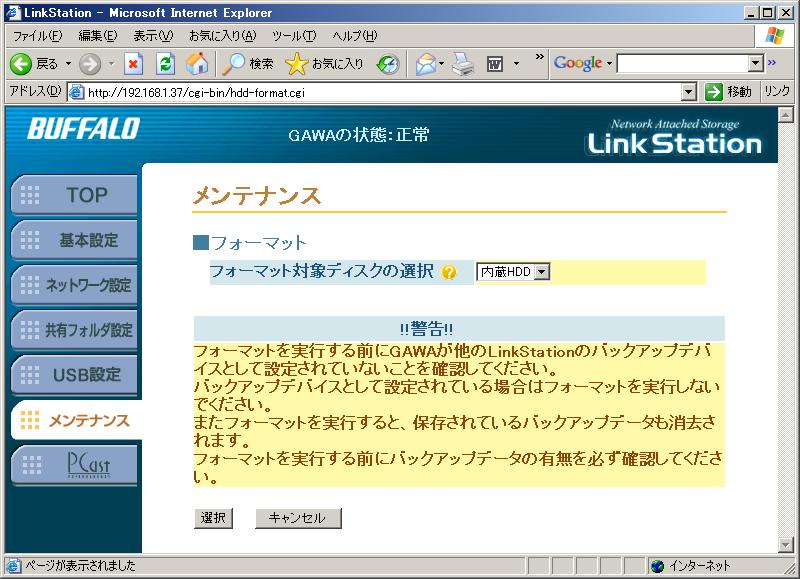Click the IE Back arrow icon

click(21, 64)
